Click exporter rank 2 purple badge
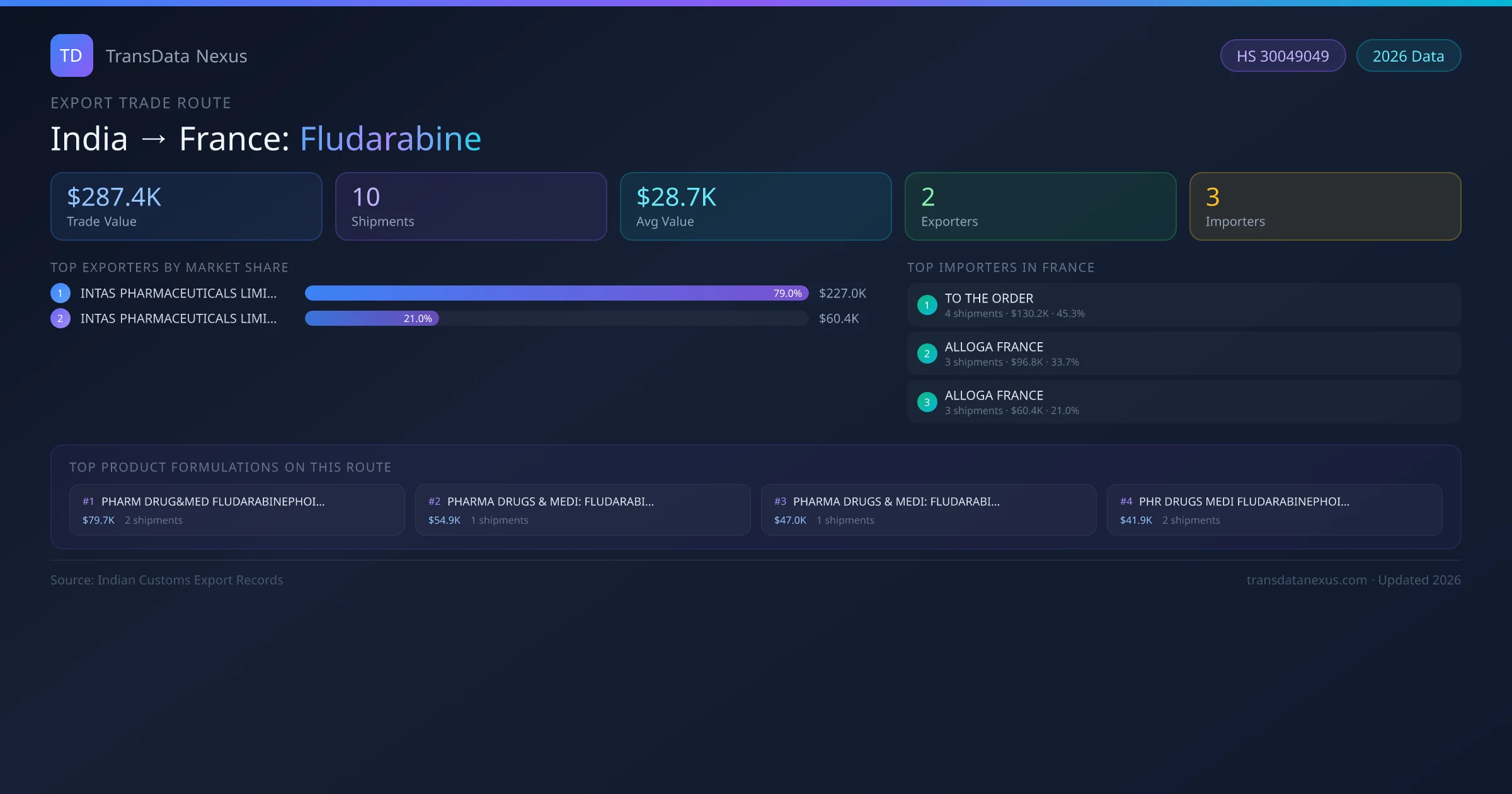 tap(60, 318)
